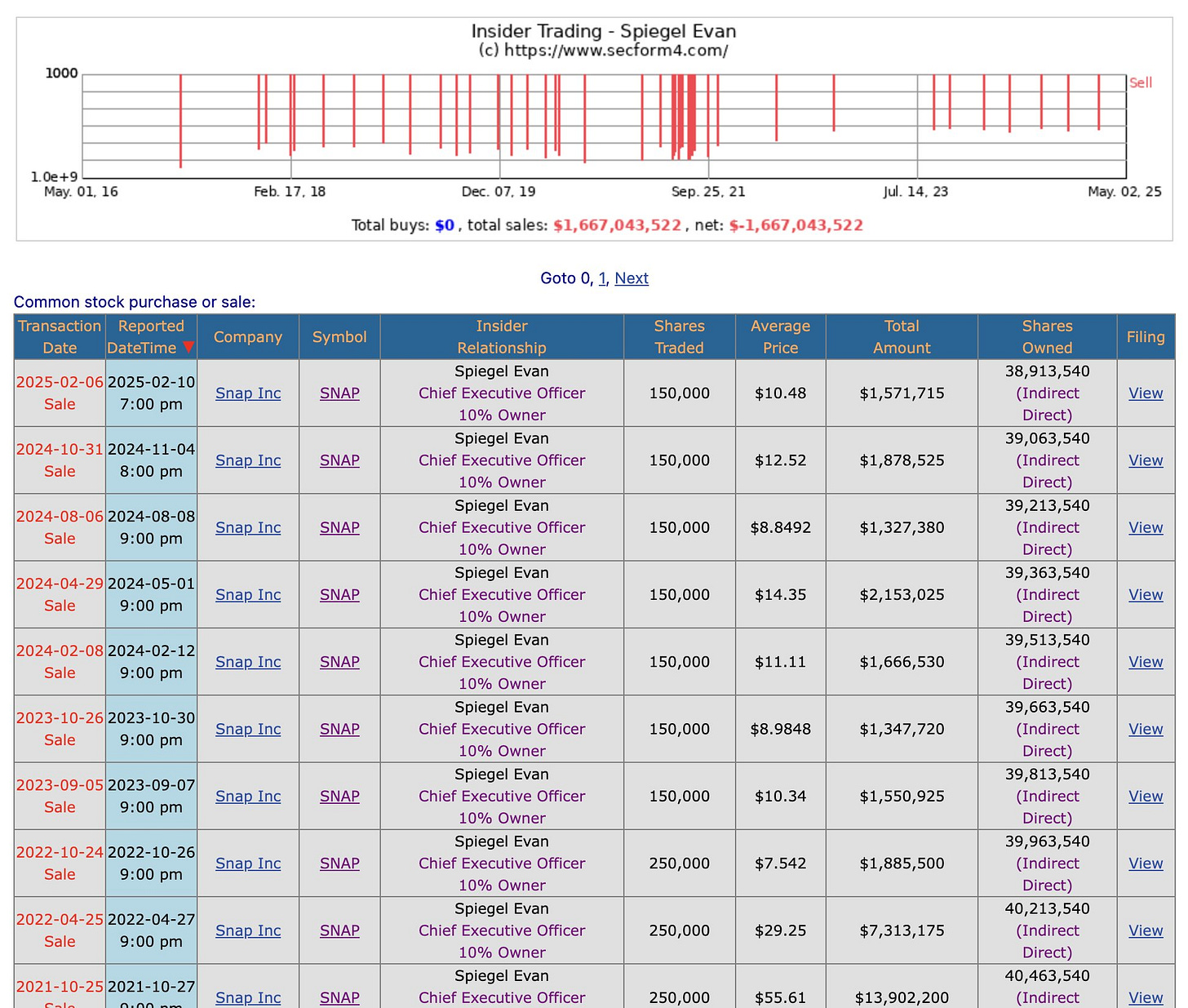1188x1008 pixels.
Task: Click the total amount $13,902,200 cell
Action: (x=902, y=988)
